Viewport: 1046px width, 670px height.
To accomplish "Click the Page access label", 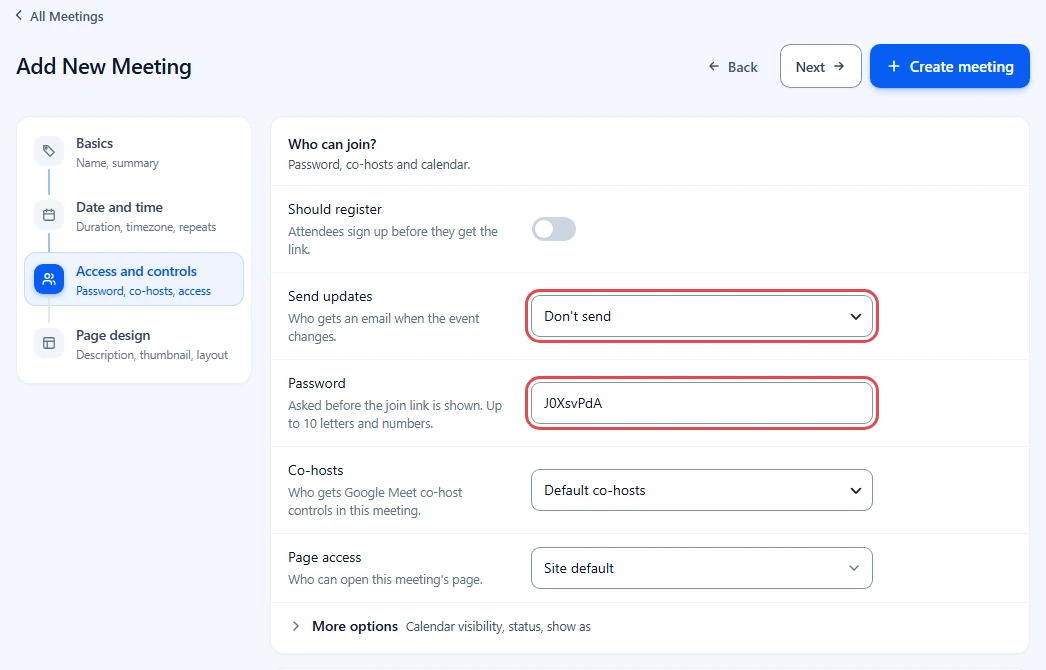I will pyautogui.click(x=324, y=557).
